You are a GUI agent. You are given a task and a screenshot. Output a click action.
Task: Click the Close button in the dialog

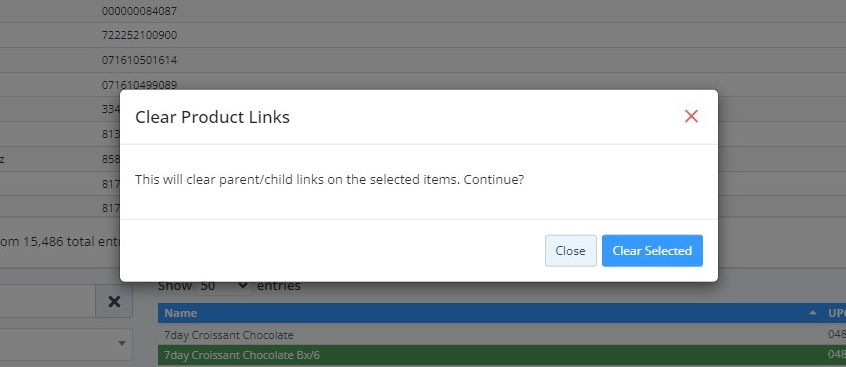click(x=570, y=250)
